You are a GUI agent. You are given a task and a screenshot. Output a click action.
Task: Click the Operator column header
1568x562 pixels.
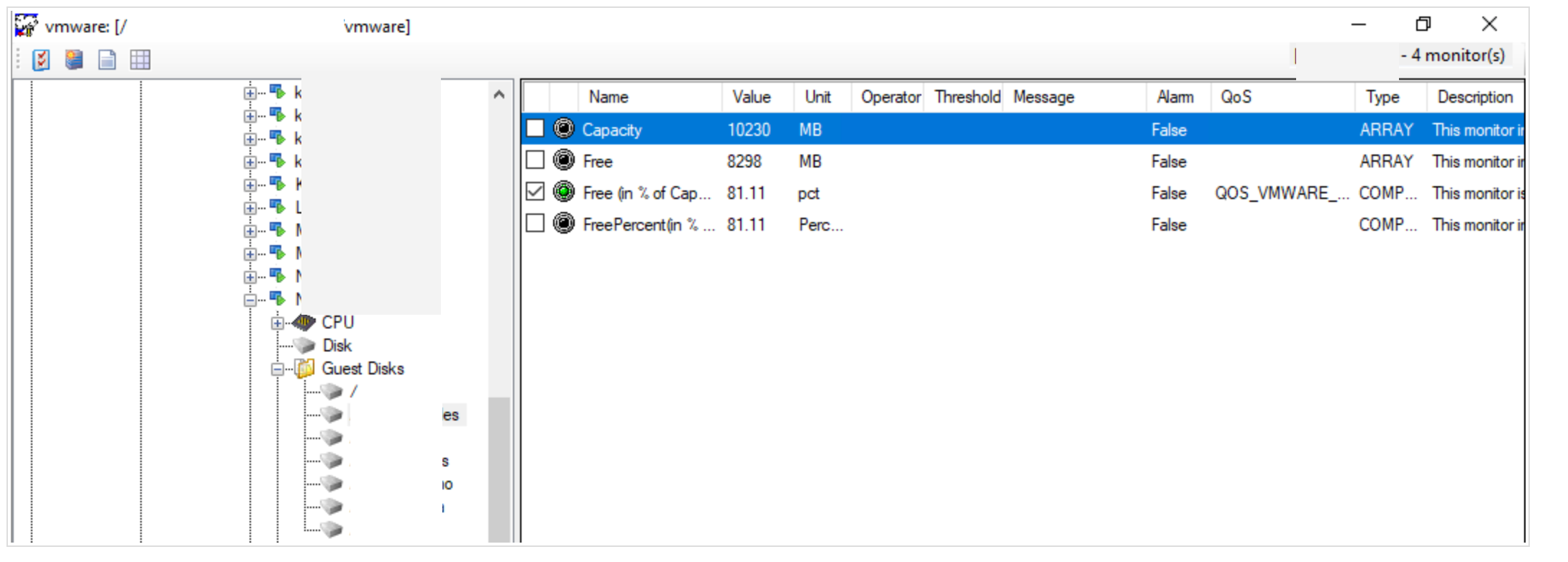pyautogui.click(x=890, y=97)
